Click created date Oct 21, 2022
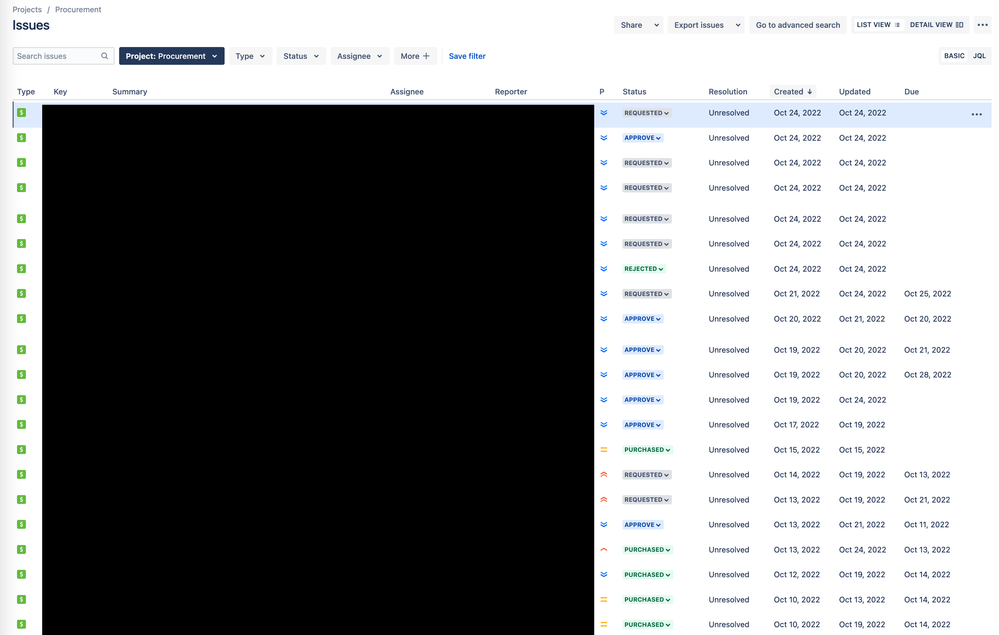The image size is (999, 635). (796, 294)
